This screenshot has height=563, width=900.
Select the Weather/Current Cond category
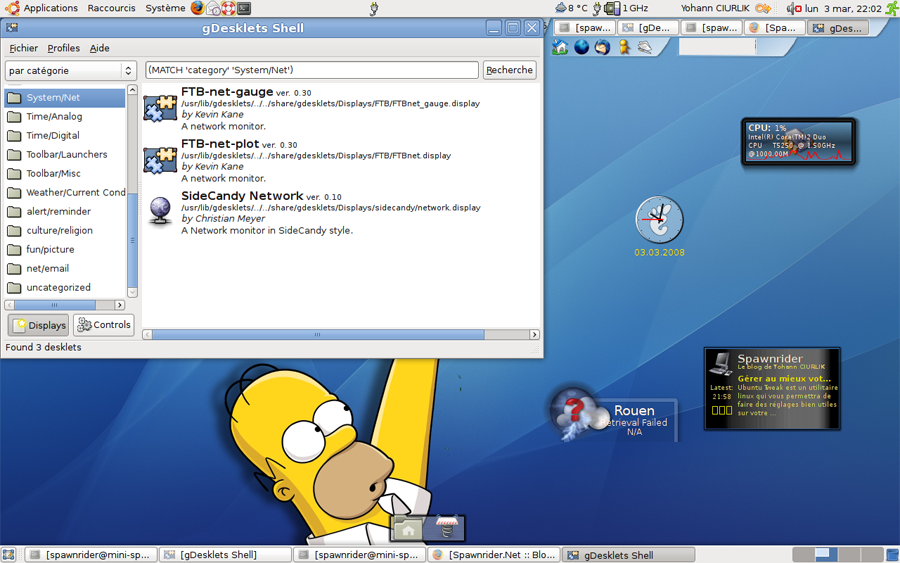65,192
